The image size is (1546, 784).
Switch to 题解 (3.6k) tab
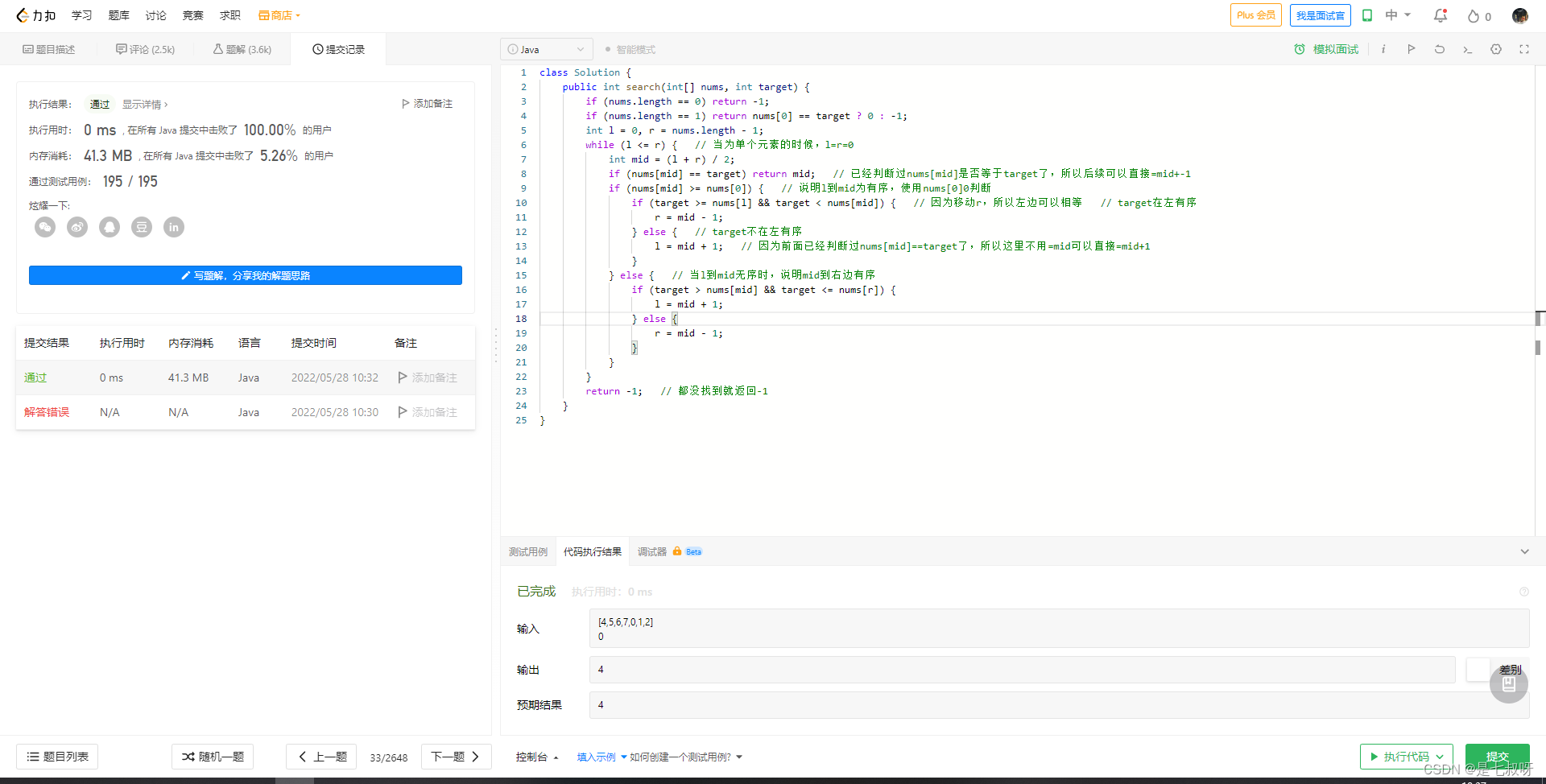242,49
